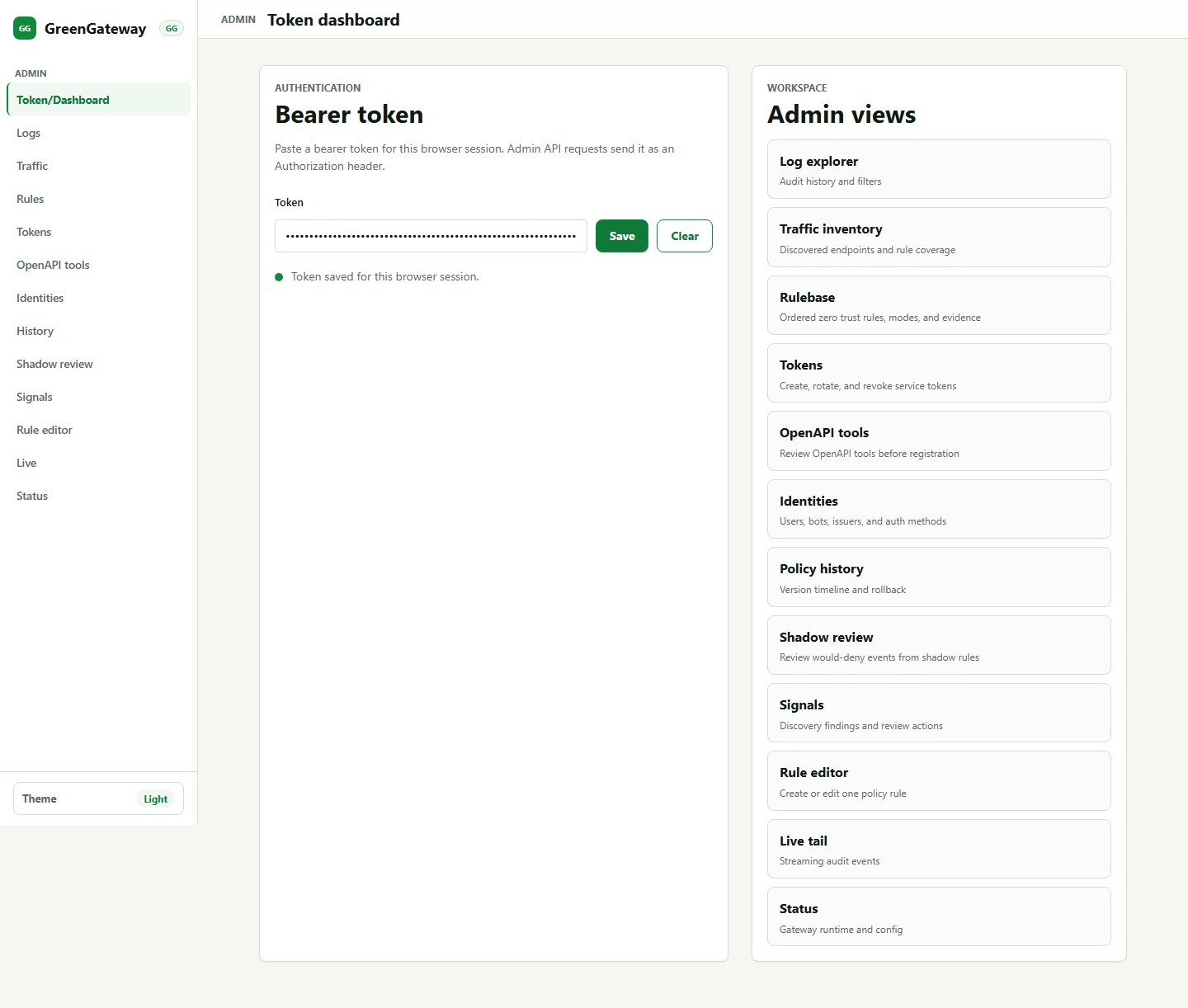
Task: Open Status in the sidebar
Action: [98, 496]
